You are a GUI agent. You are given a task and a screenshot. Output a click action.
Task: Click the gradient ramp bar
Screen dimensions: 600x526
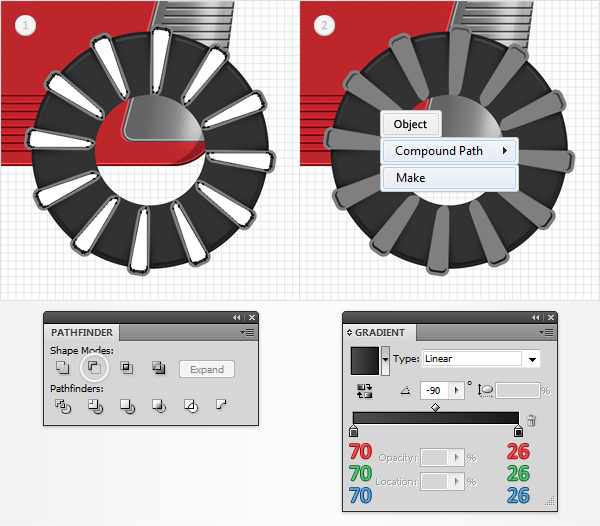click(x=436, y=418)
